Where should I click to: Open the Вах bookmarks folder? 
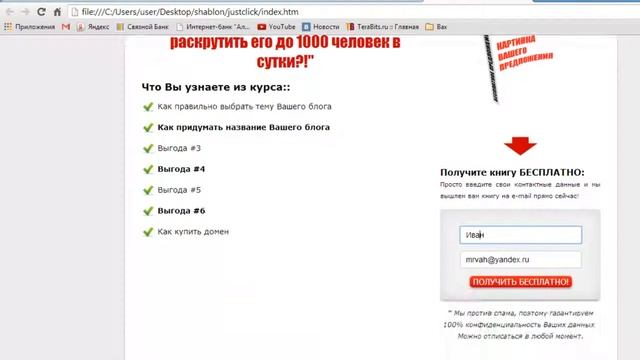tap(436, 27)
